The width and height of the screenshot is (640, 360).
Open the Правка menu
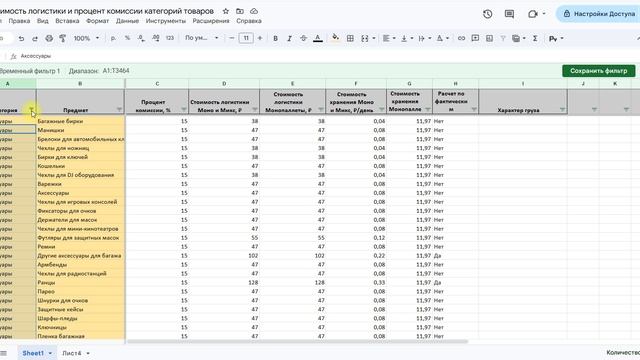(19, 21)
